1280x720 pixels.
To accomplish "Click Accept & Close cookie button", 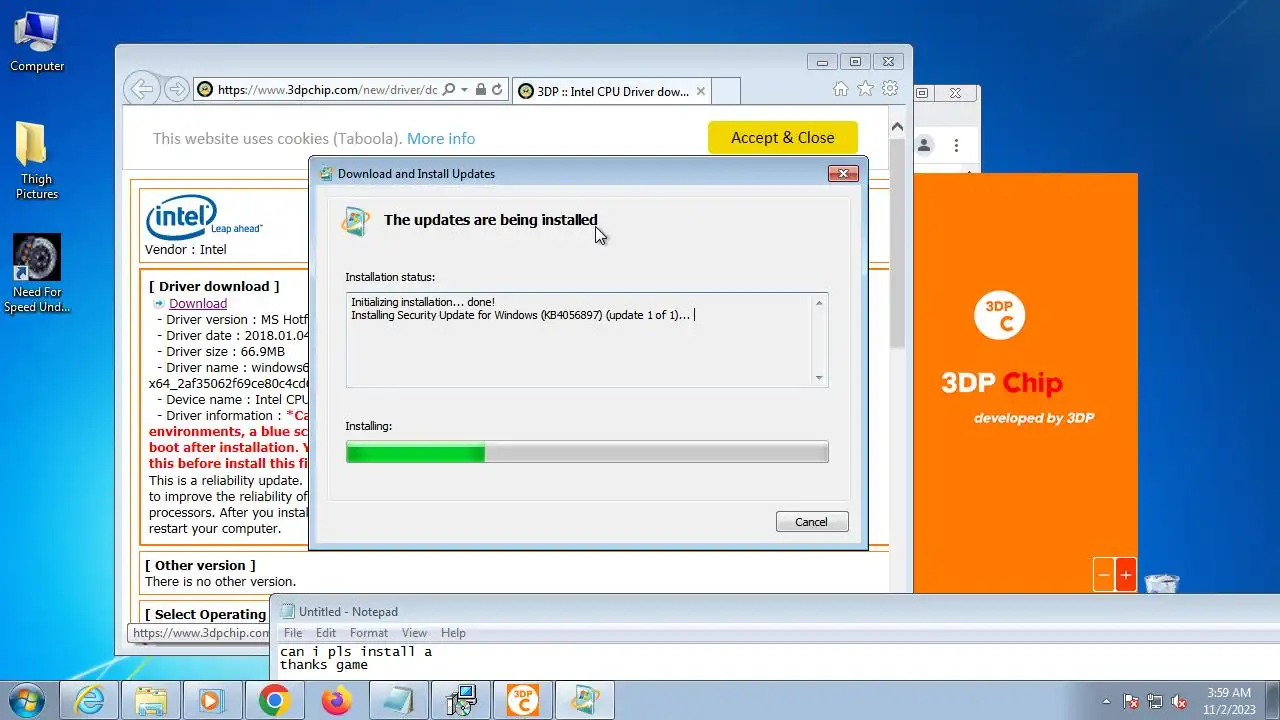I will click(x=783, y=138).
